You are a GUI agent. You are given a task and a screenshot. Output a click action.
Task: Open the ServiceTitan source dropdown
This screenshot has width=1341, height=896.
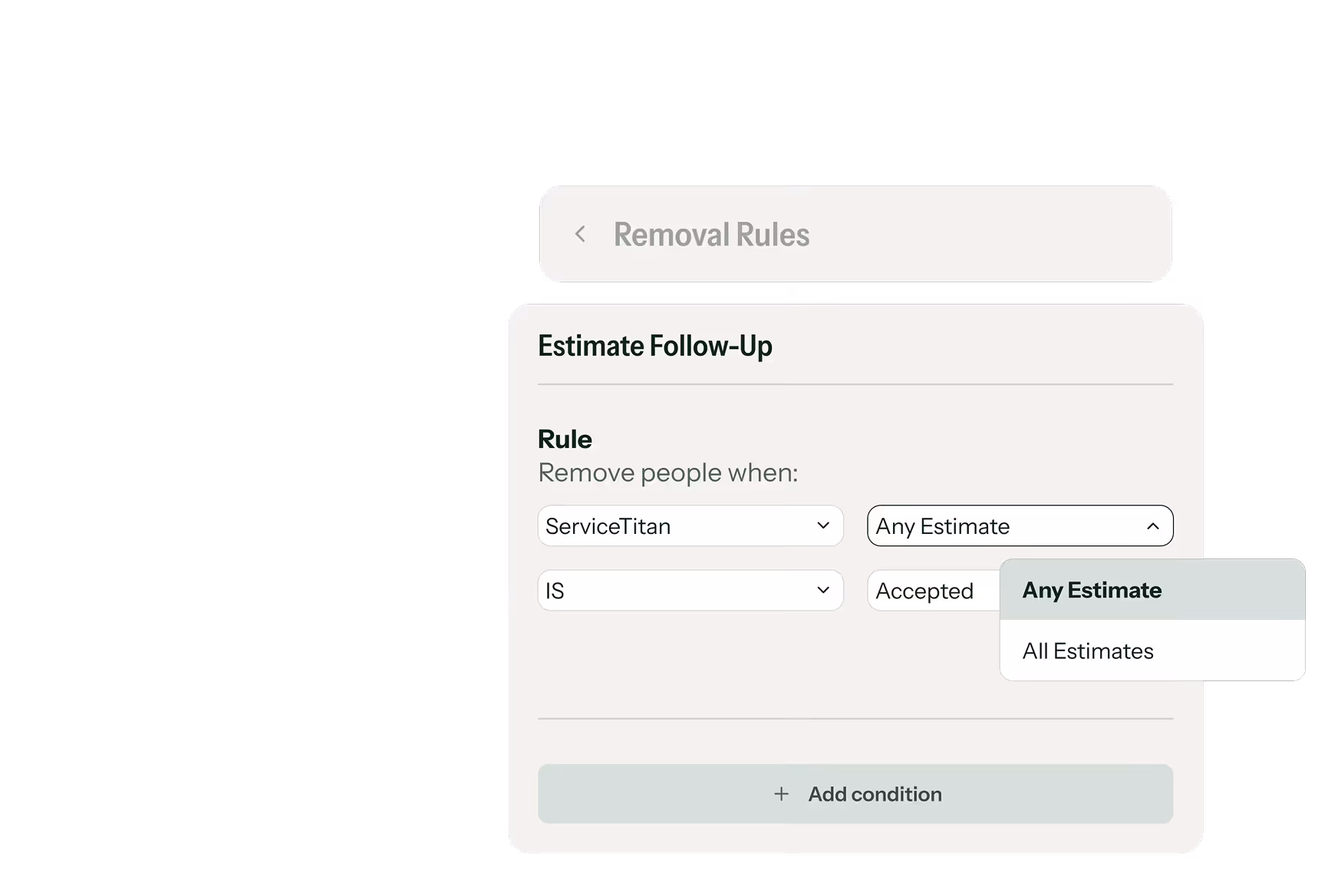click(689, 526)
